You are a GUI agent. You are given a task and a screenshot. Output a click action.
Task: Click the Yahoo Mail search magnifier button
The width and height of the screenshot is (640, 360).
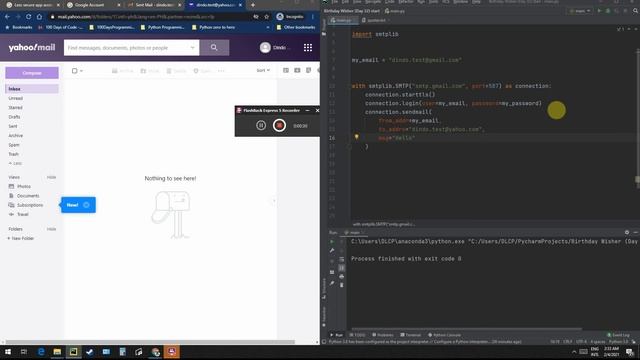coord(214,48)
